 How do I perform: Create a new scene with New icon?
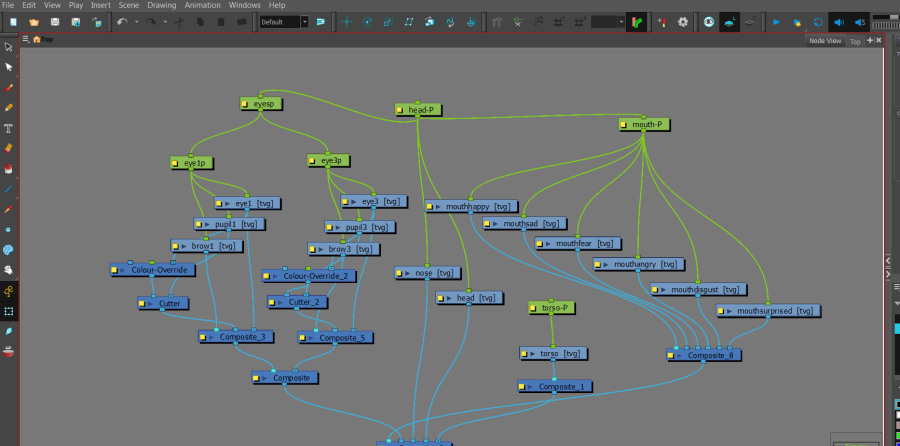pos(13,22)
